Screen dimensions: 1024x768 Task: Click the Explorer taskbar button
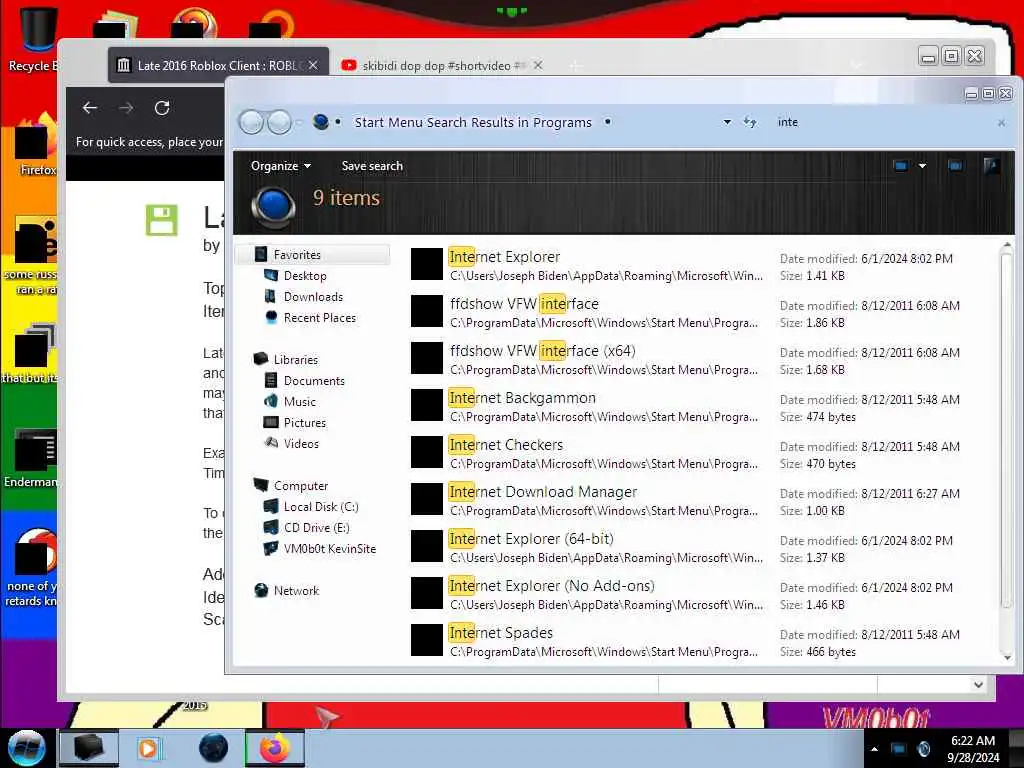89,748
